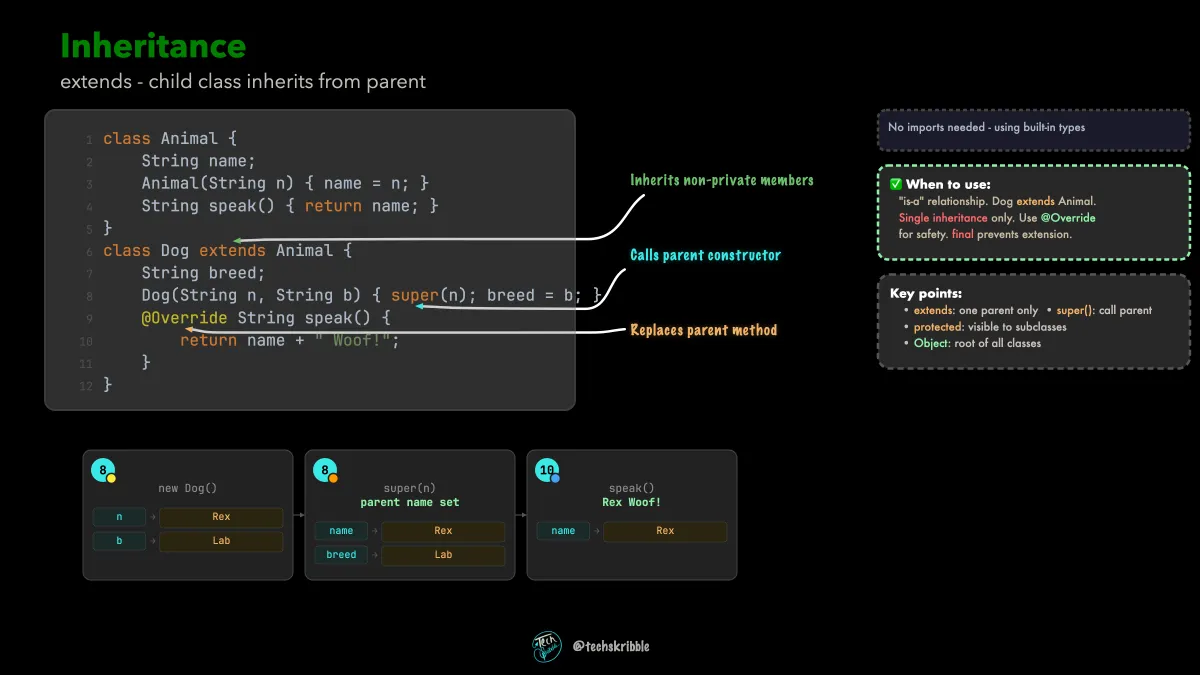Click the Rex value in speak() card
The height and width of the screenshot is (675, 1200).
665,531
